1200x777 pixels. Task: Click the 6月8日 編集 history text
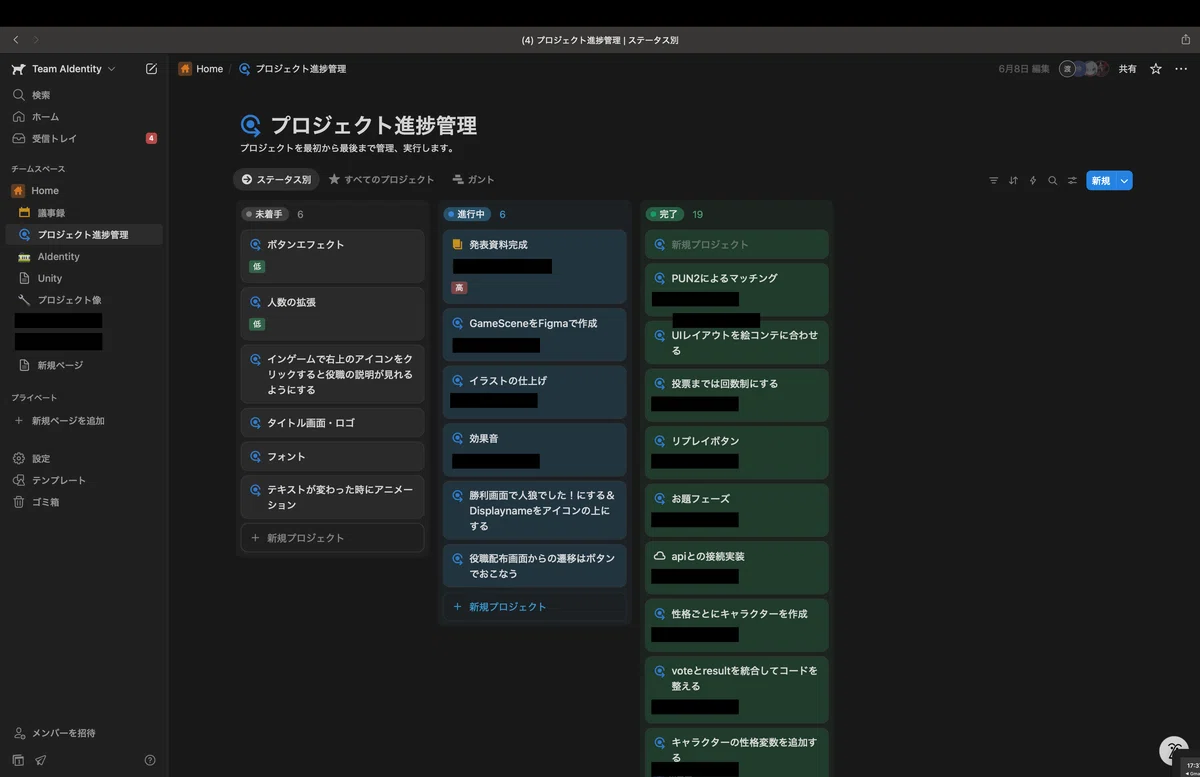click(1024, 69)
